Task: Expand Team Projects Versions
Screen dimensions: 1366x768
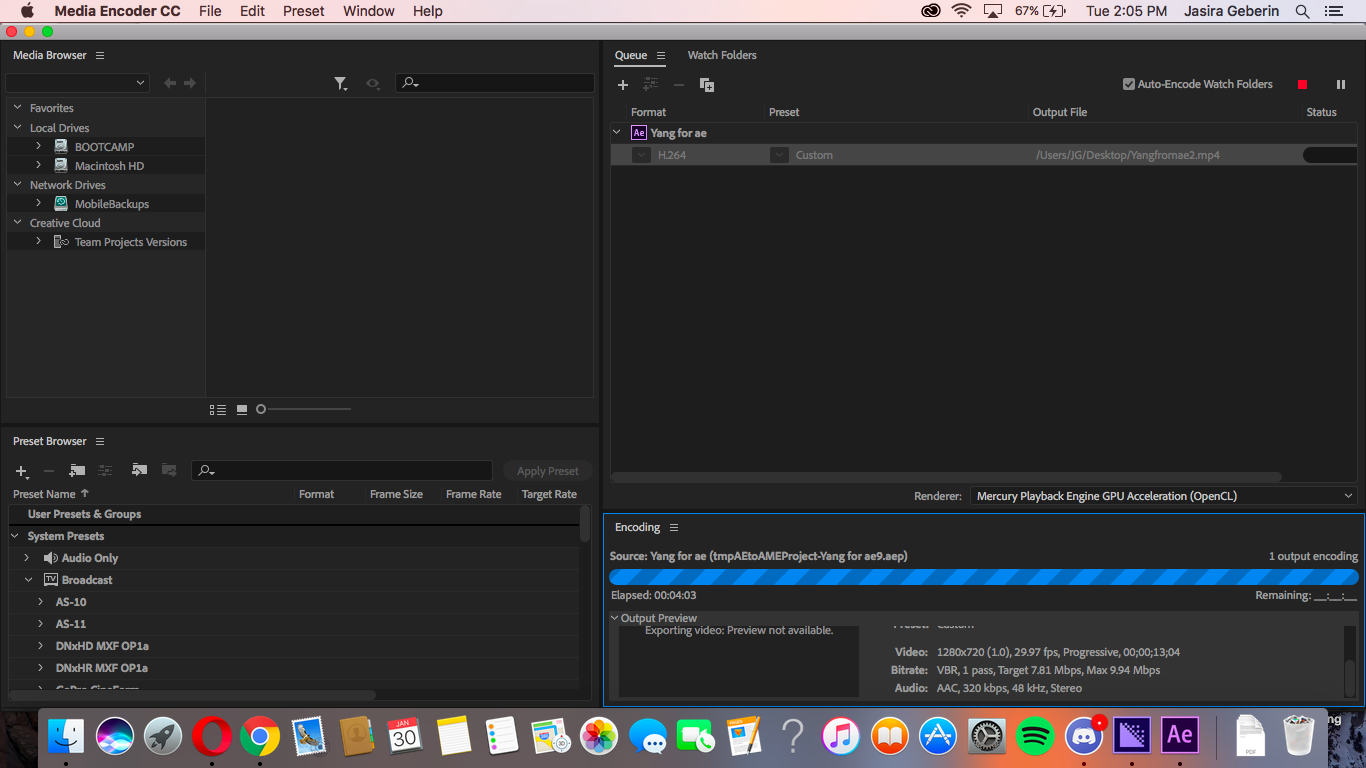Action: (39, 241)
